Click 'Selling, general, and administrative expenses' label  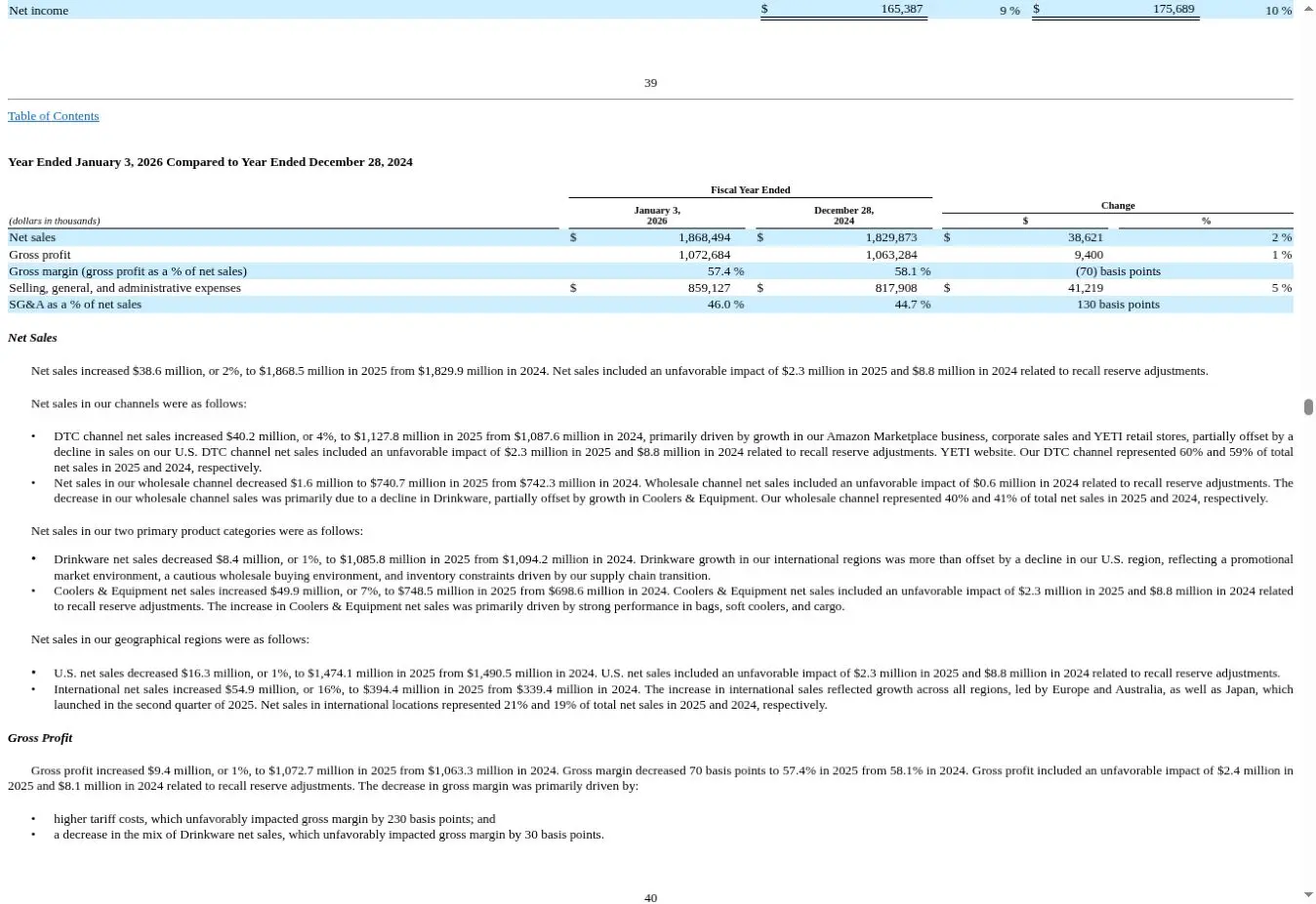coord(125,288)
